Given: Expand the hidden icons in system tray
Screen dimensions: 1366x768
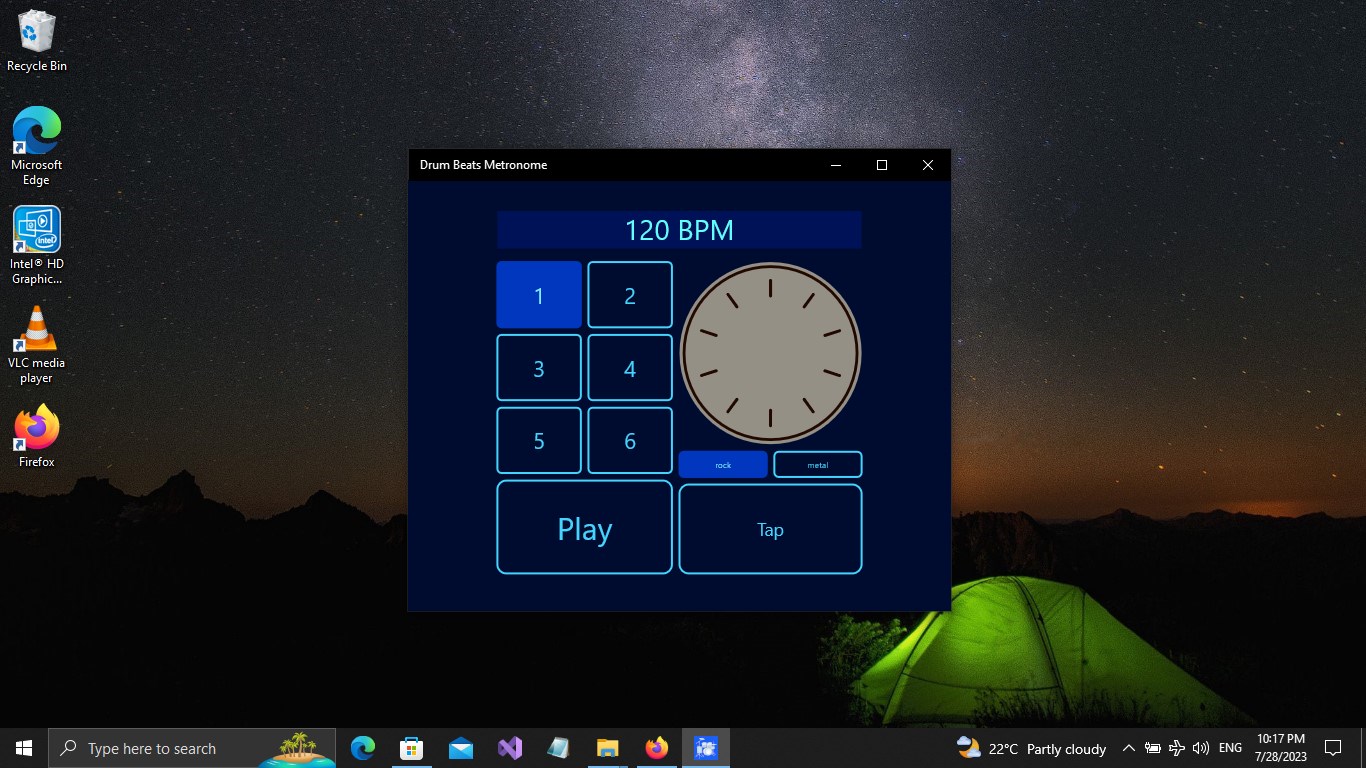Looking at the screenshot, I should tap(1128, 747).
